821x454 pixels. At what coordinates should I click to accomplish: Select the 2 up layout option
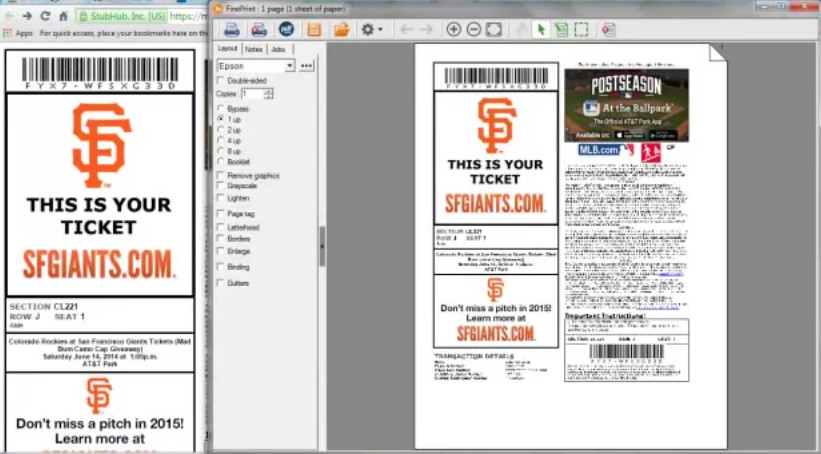coord(220,130)
